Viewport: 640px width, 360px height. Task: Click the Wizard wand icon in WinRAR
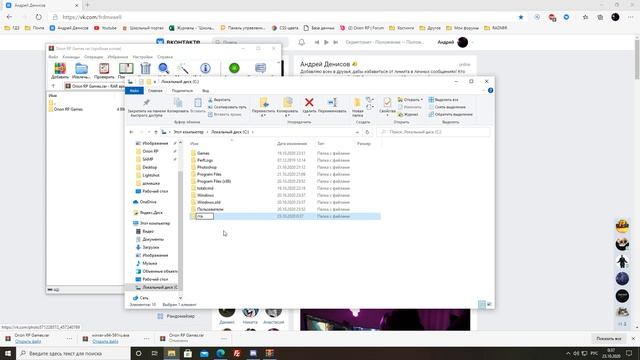tap(183, 69)
